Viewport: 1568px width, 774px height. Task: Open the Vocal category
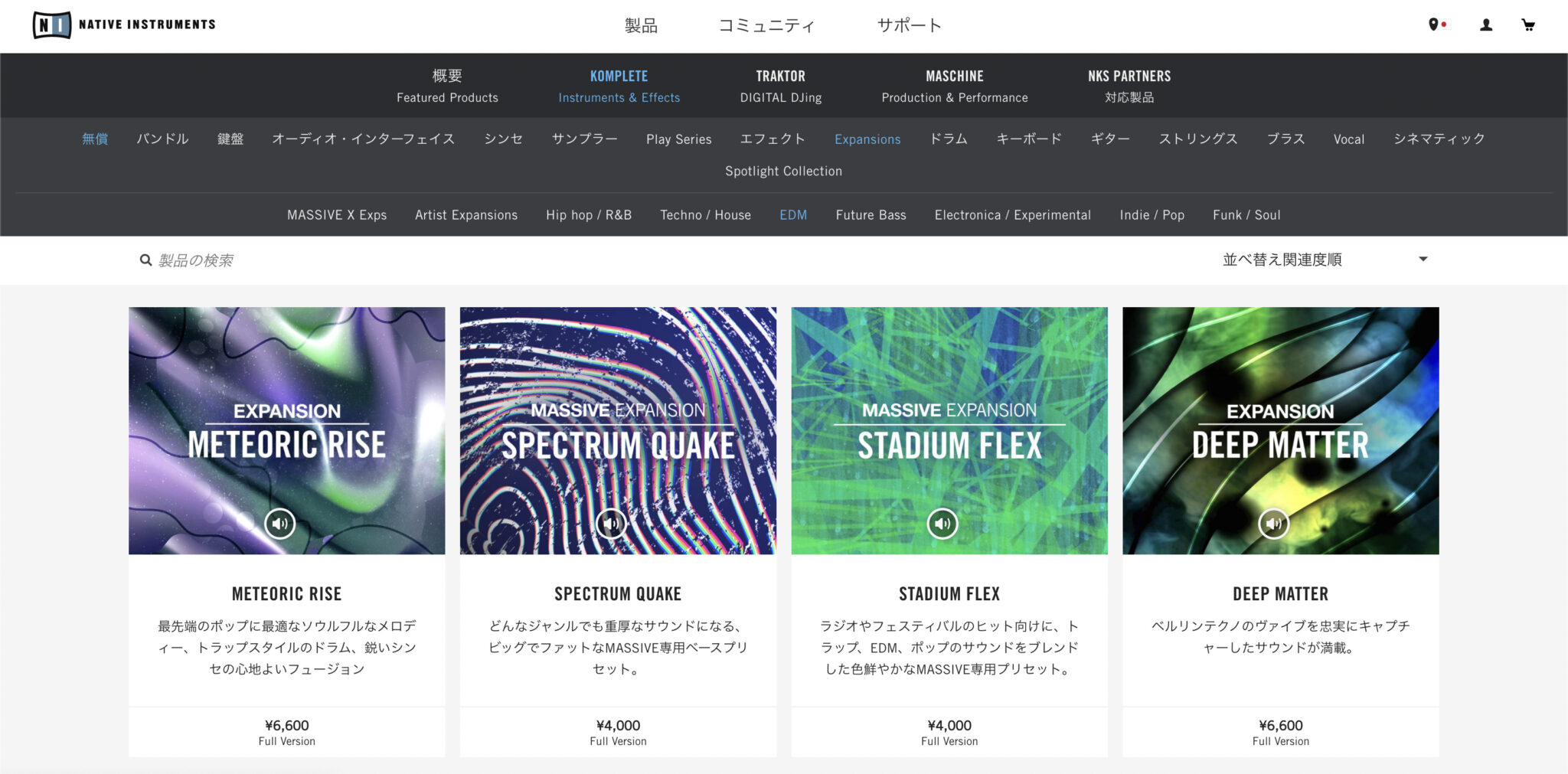pyautogui.click(x=1349, y=139)
